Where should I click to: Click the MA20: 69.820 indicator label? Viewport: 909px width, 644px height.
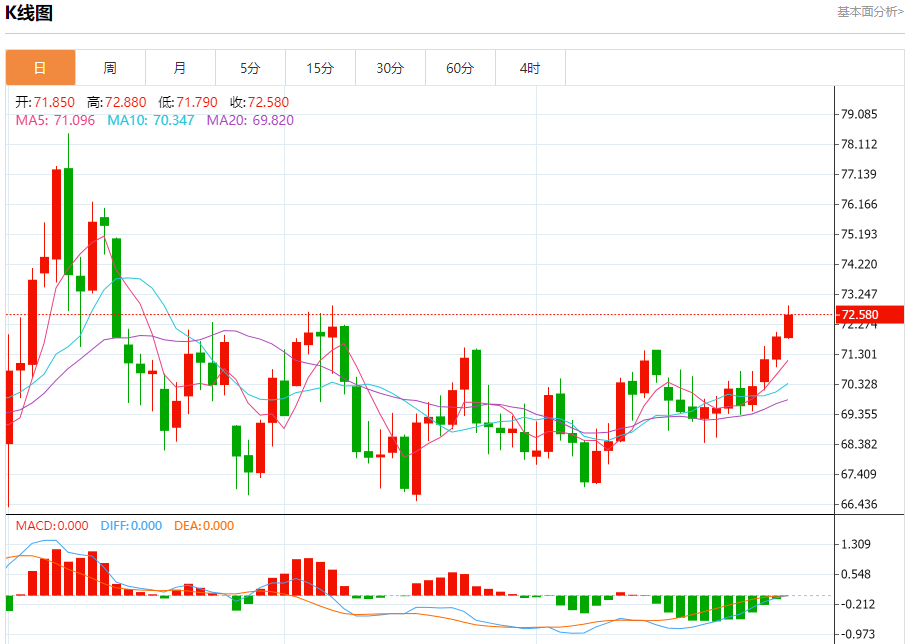pos(250,121)
